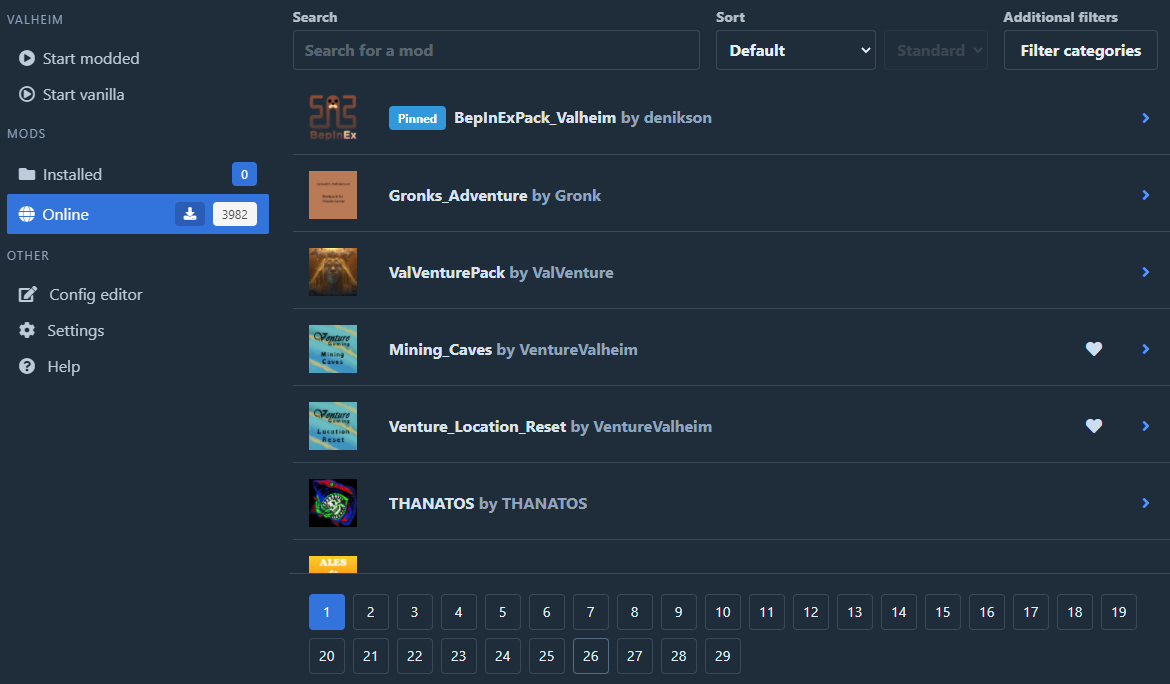Expand the Mining_Caves row chevron

[x=1145, y=349]
